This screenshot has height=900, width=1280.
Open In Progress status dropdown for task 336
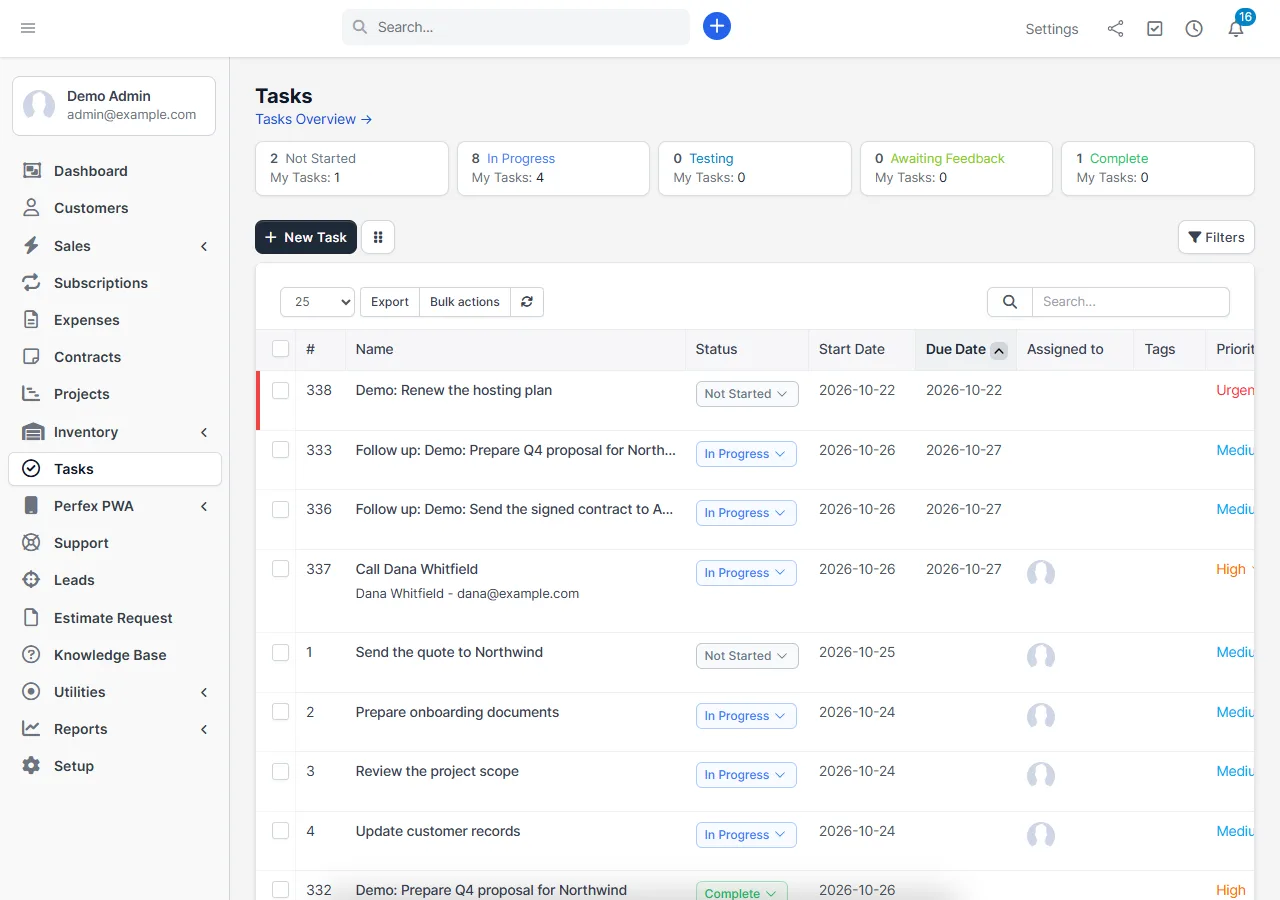tap(746, 513)
